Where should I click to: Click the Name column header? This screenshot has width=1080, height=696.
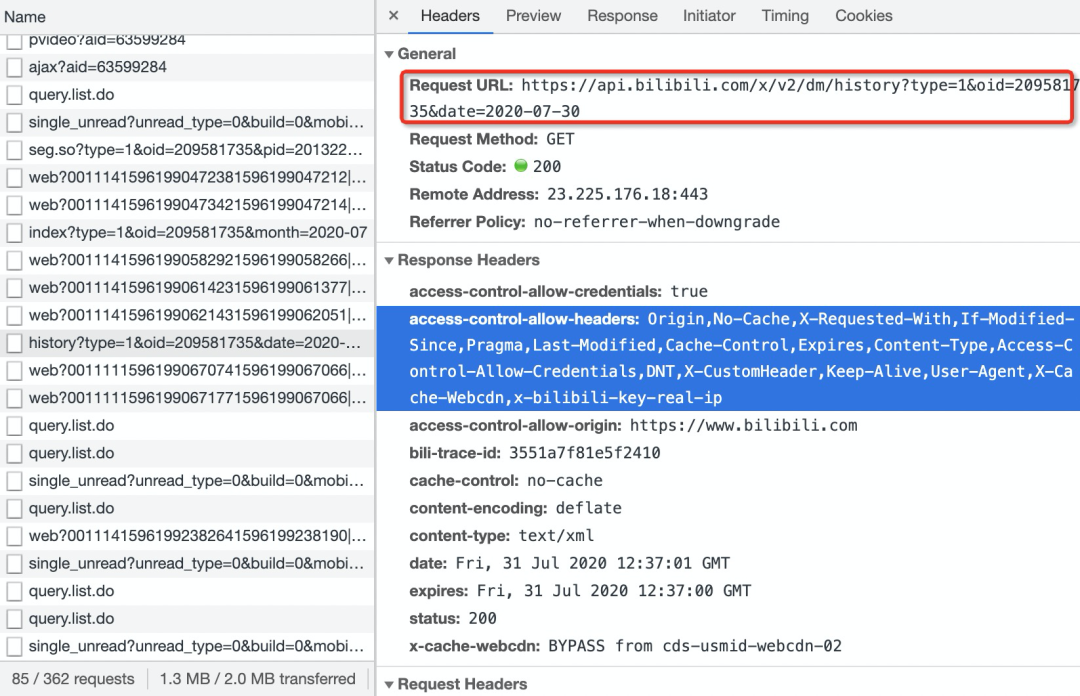click(25, 17)
